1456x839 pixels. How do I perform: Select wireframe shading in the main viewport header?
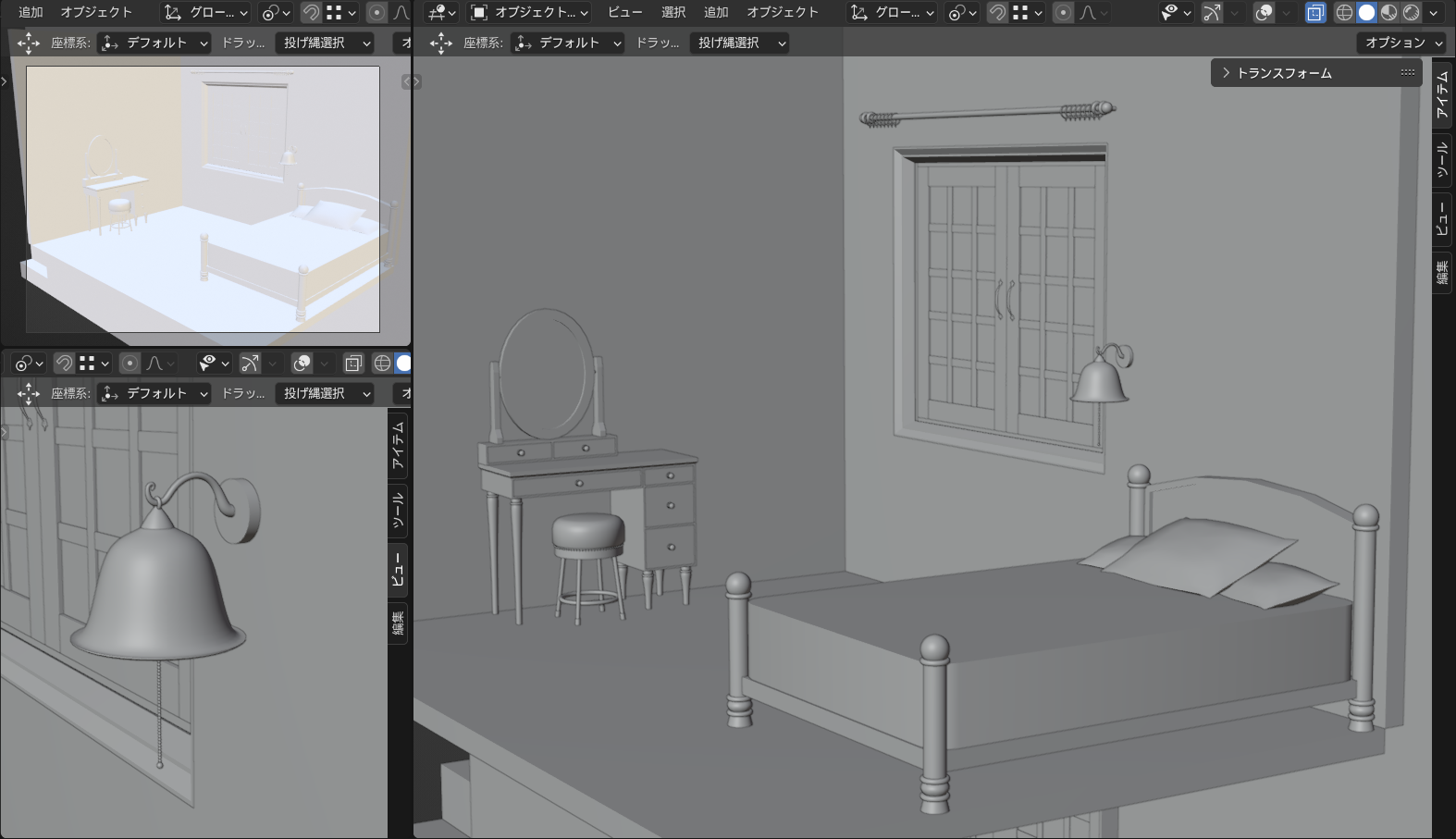tap(1344, 12)
